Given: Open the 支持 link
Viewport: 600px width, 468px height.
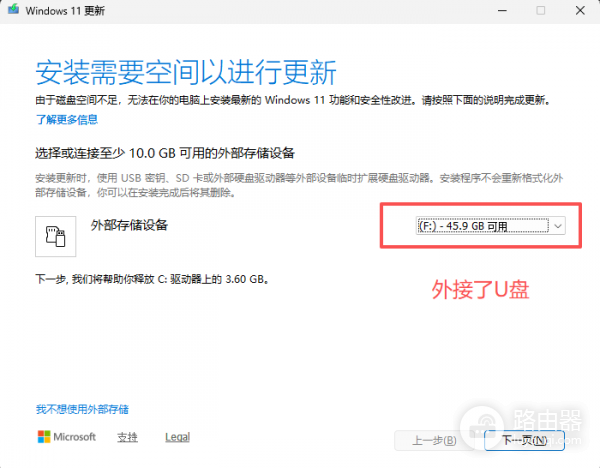Looking at the screenshot, I should tap(127, 437).
